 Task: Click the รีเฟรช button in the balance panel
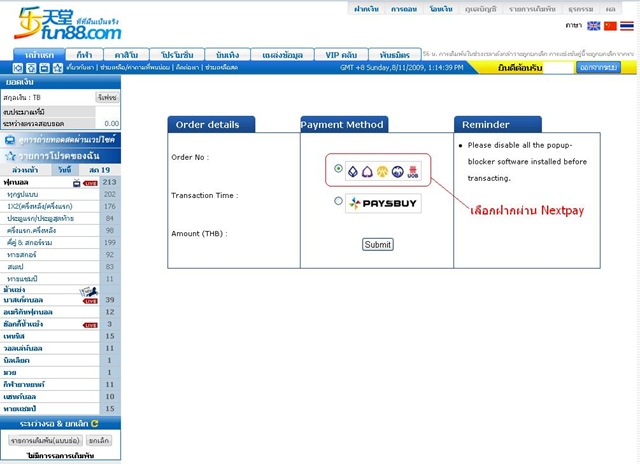pyautogui.click(x=107, y=97)
